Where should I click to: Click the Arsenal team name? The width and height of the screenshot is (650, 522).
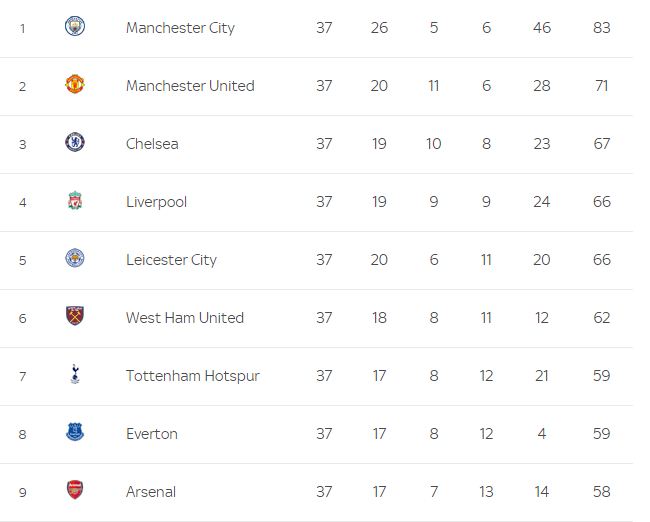tap(151, 492)
